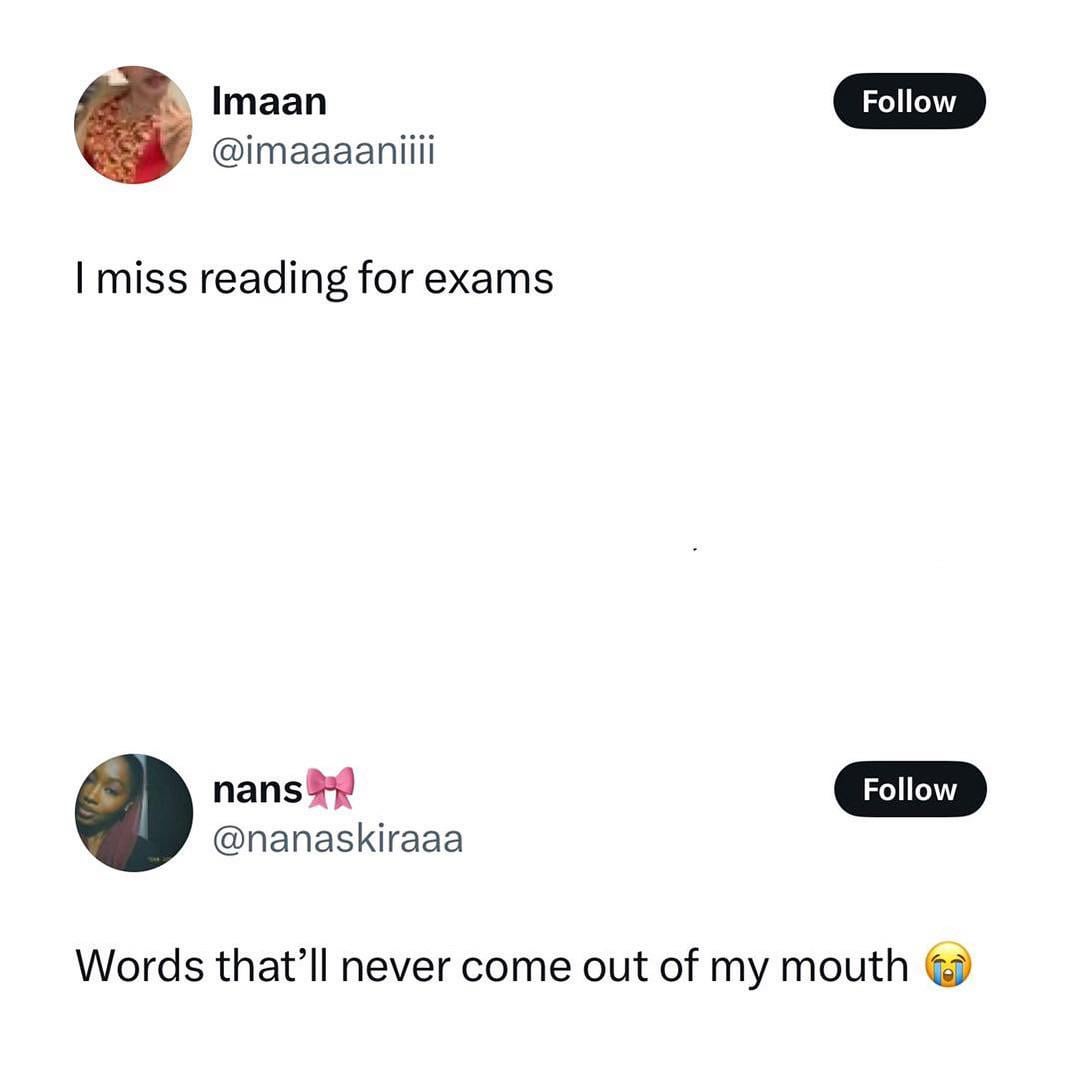Follow the nans account

[910, 789]
